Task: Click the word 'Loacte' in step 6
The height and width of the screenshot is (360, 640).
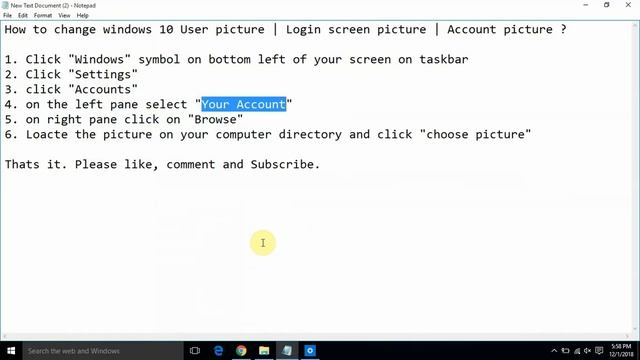Action: [x=47, y=135]
